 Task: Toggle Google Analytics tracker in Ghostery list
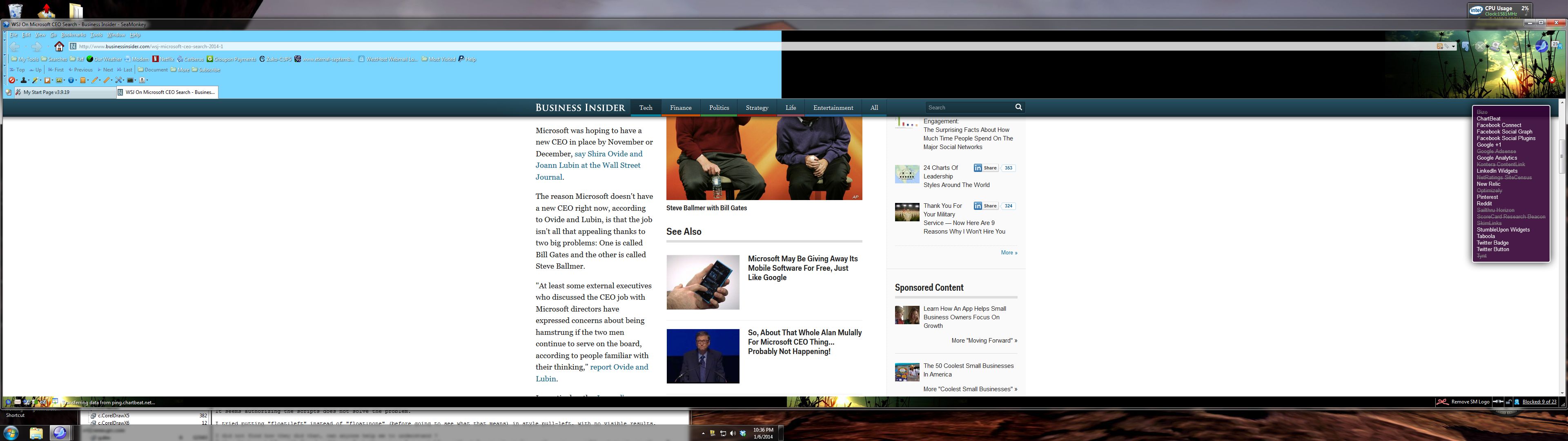coord(1497,158)
